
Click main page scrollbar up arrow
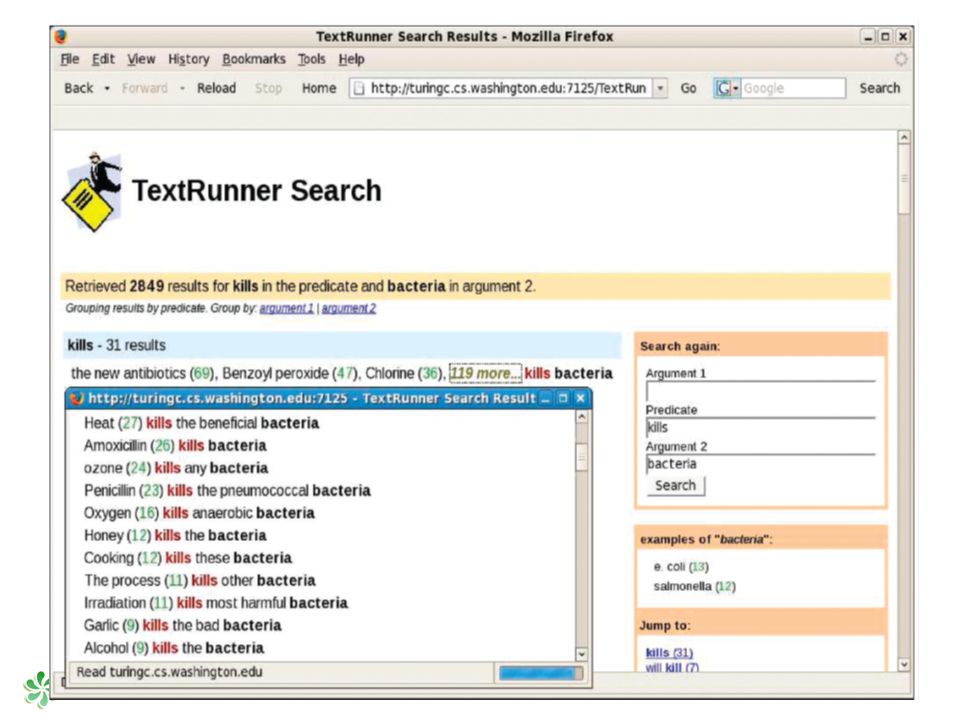pyautogui.click(x=904, y=138)
